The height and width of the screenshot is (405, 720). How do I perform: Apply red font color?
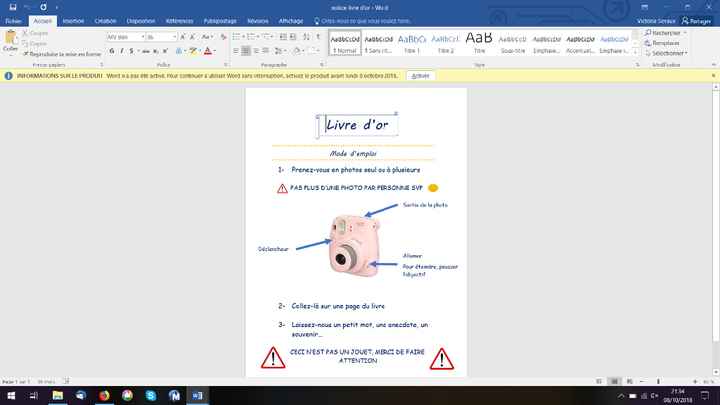[208, 51]
